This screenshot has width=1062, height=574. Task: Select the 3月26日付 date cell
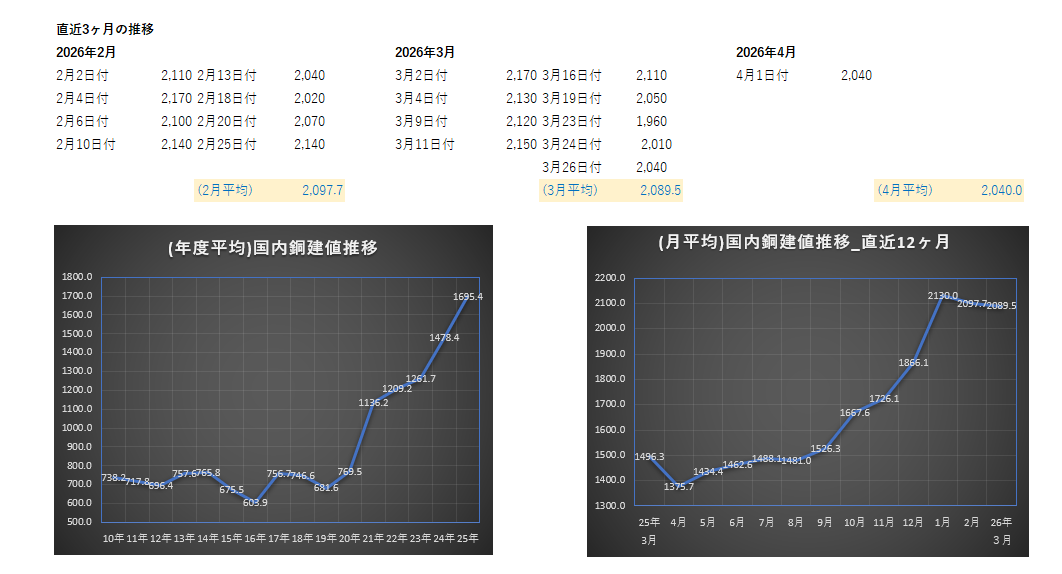click(x=572, y=167)
